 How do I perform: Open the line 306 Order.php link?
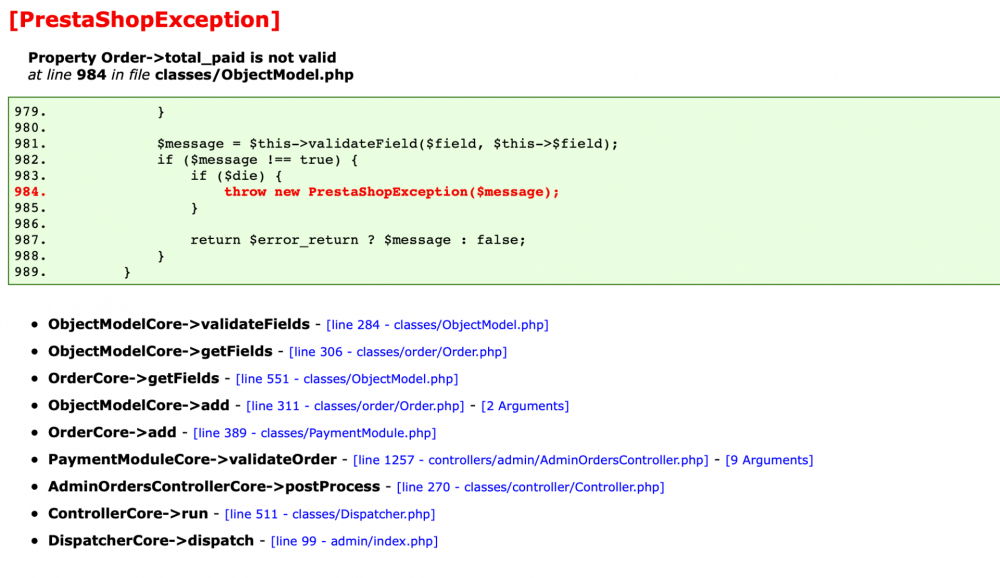397,351
